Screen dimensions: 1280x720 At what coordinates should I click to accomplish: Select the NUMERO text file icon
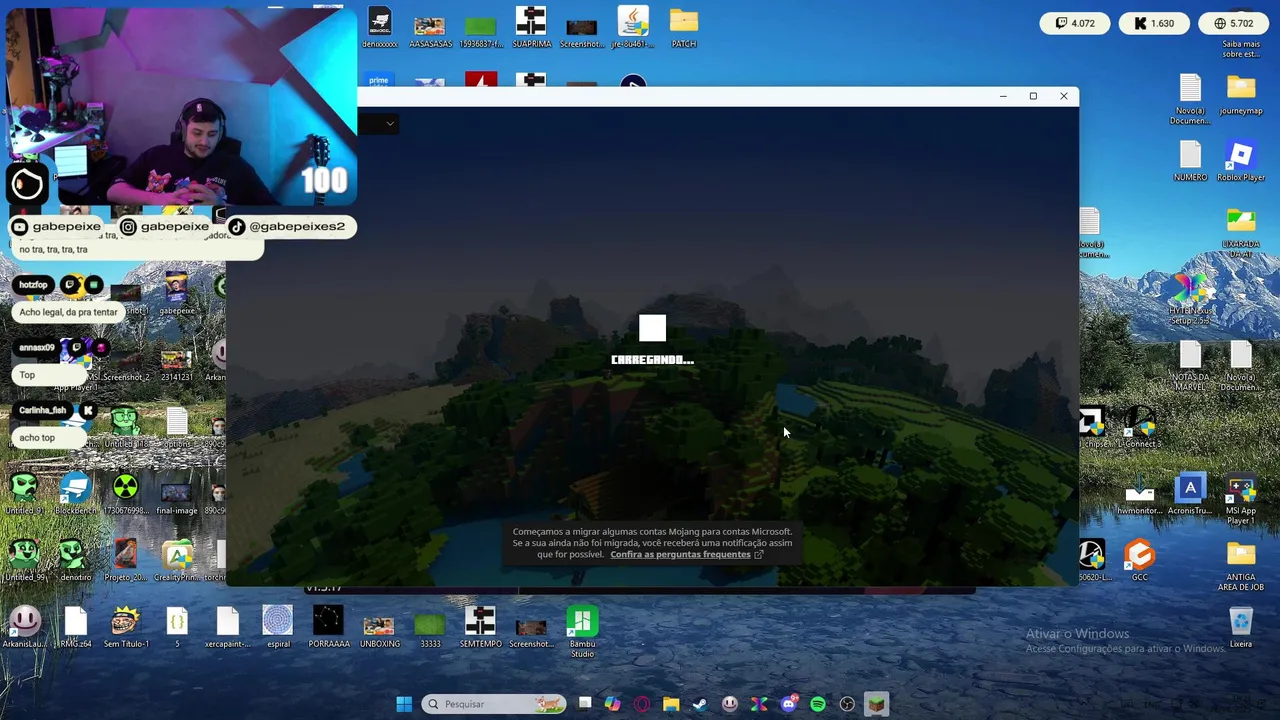[x=1190, y=160]
